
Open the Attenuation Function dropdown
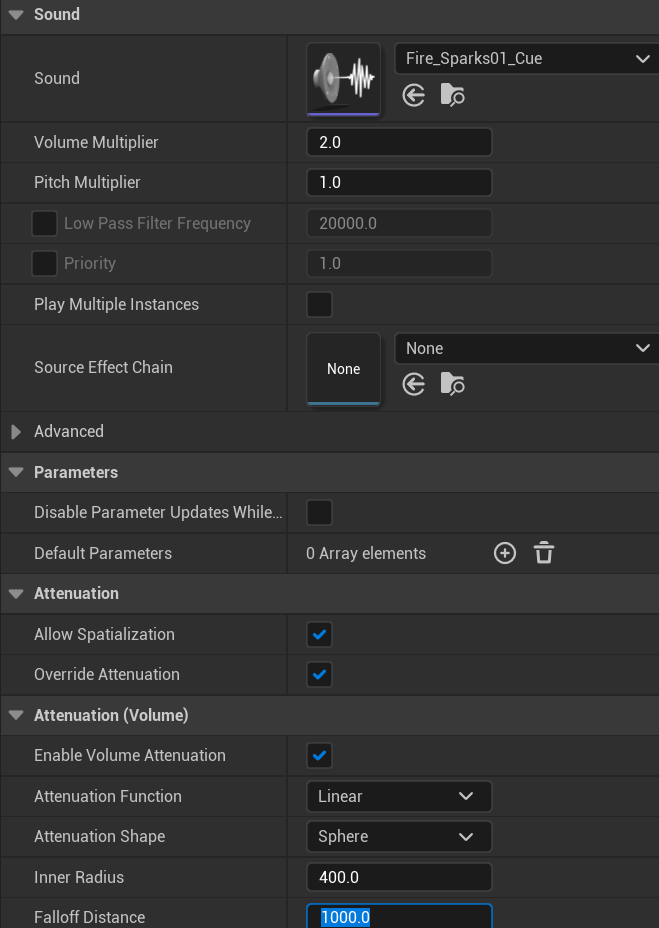398,796
